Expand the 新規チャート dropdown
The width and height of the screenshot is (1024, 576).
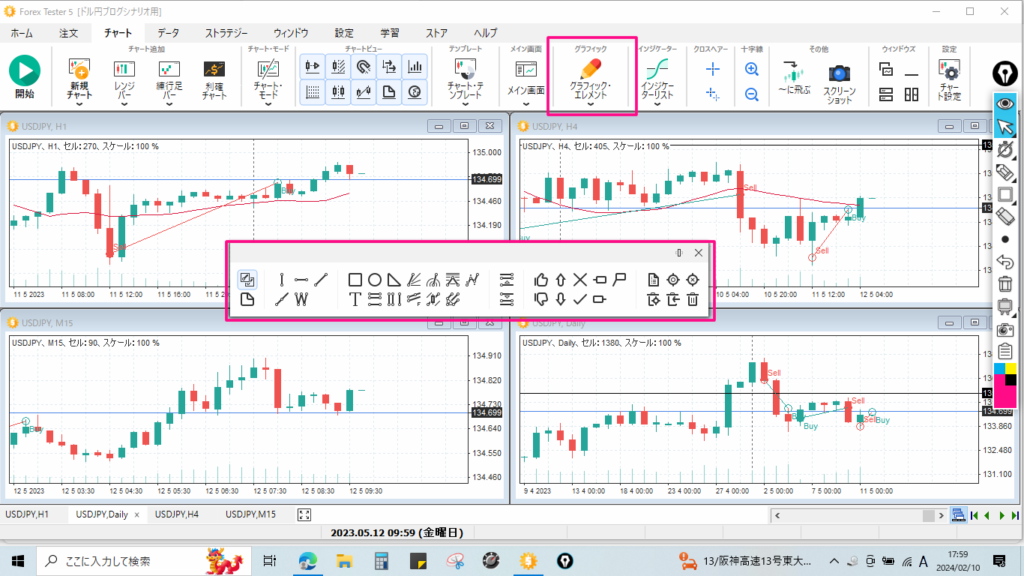79,104
